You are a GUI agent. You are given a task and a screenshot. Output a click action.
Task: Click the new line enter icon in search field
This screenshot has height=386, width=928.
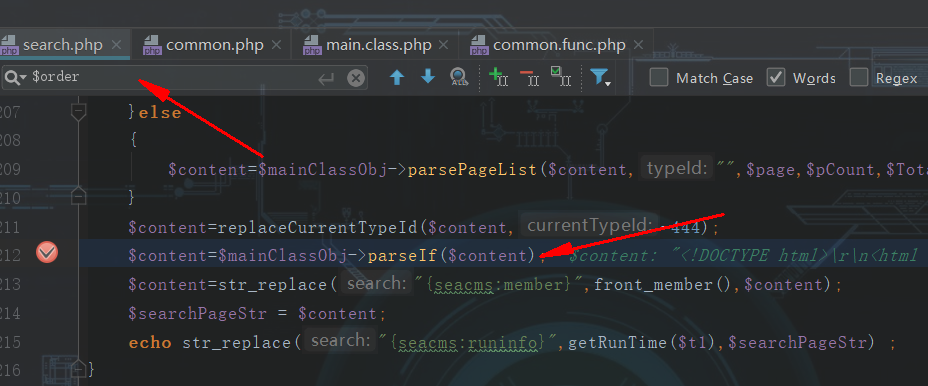pyautogui.click(x=326, y=78)
